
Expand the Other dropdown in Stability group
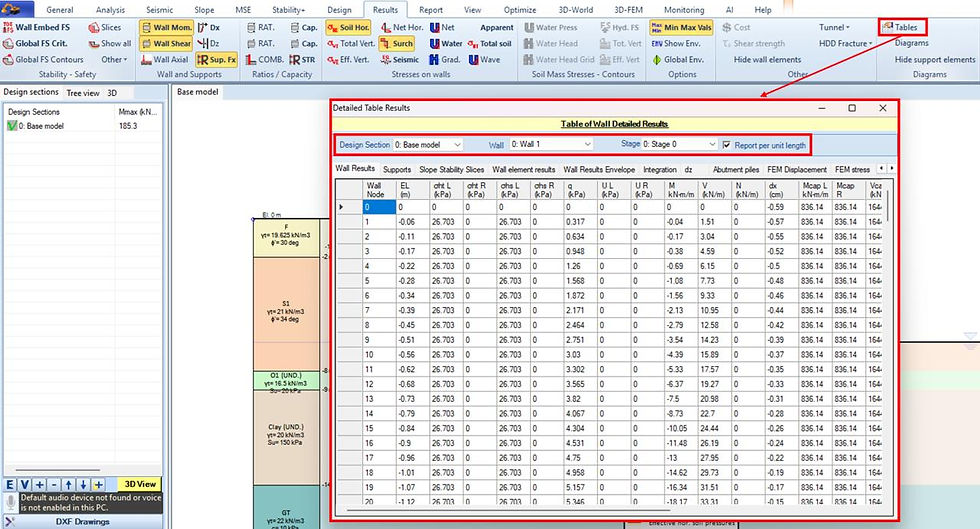click(114, 60)
